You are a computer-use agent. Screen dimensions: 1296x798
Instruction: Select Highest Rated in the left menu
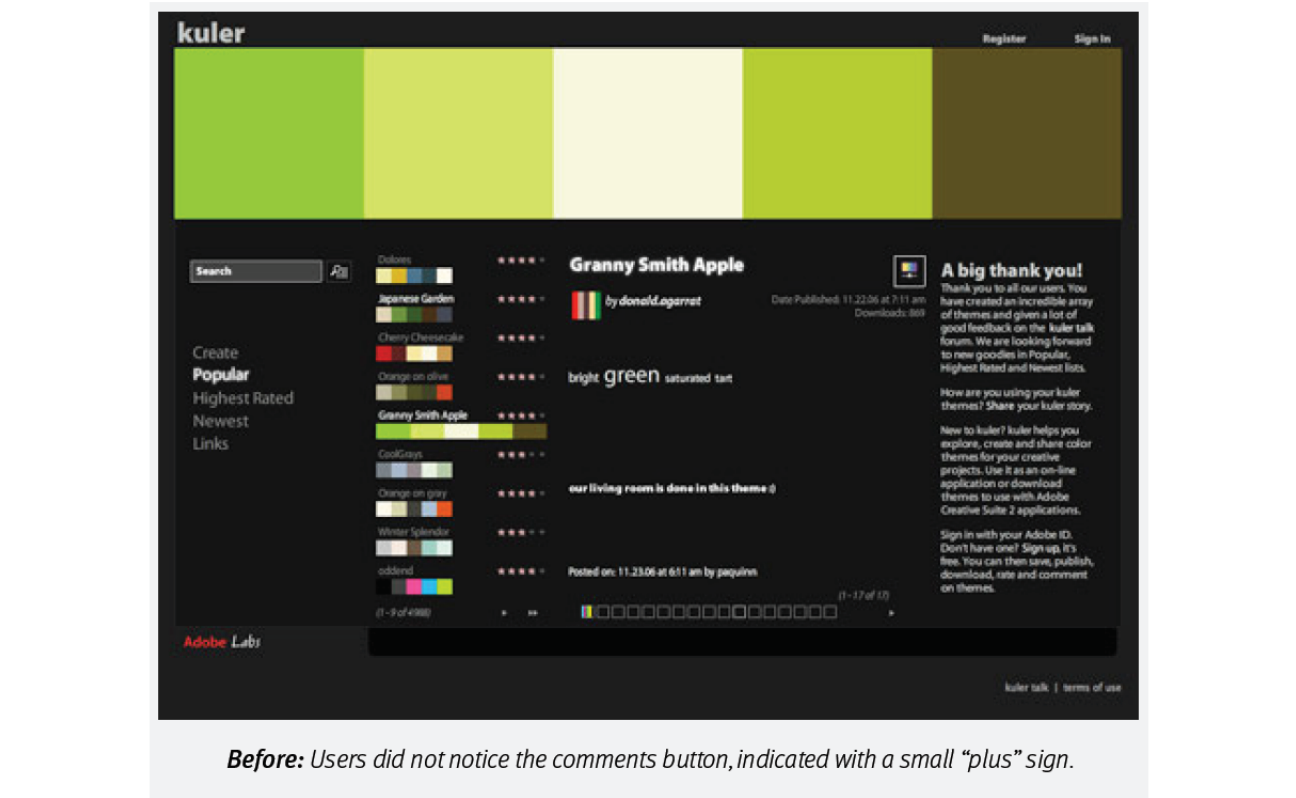pyautogui.click(x=243, y=398)
